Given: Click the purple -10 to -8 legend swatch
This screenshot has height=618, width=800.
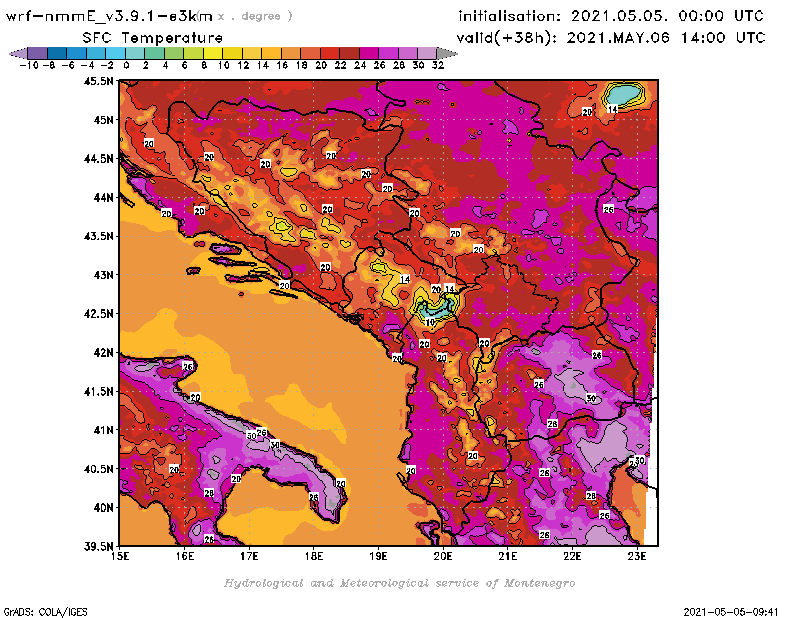Looking at the screenshot, I should tap(38, 54).
